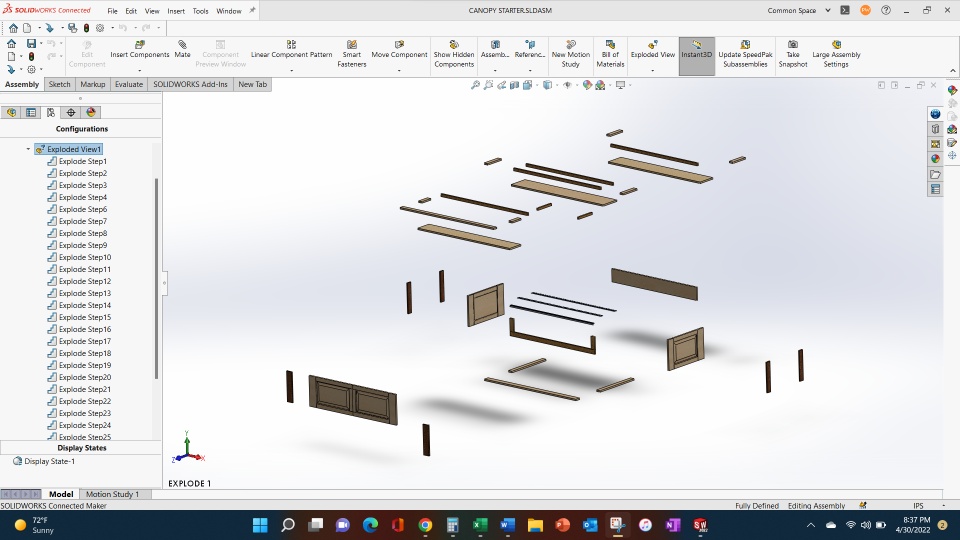Open Large Assembly Settings
Screen dimensions: 960x540
[836, 54]
